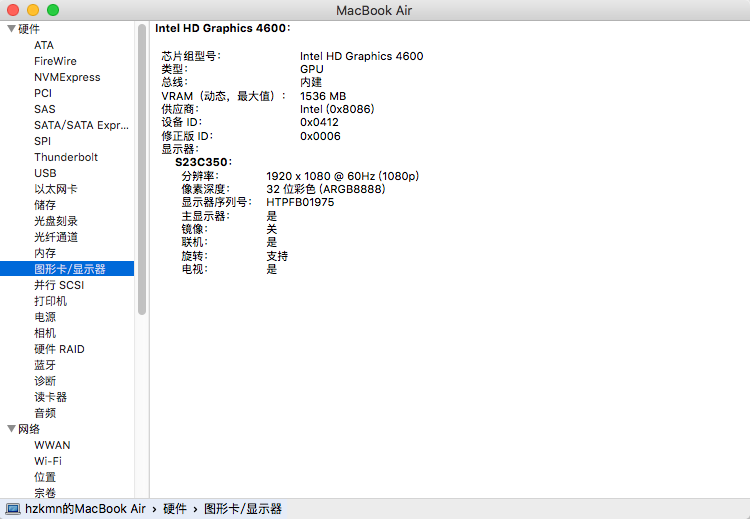The image size is (750, 519).
Task: Click hzkmn的MacBook Air in path bar
Action: coord(85,508)
